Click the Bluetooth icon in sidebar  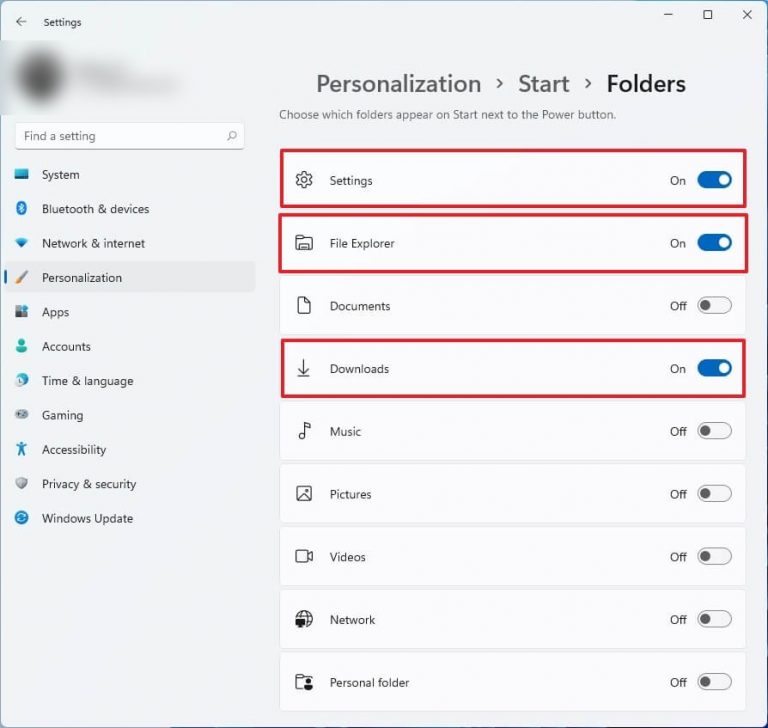[22, 208]
